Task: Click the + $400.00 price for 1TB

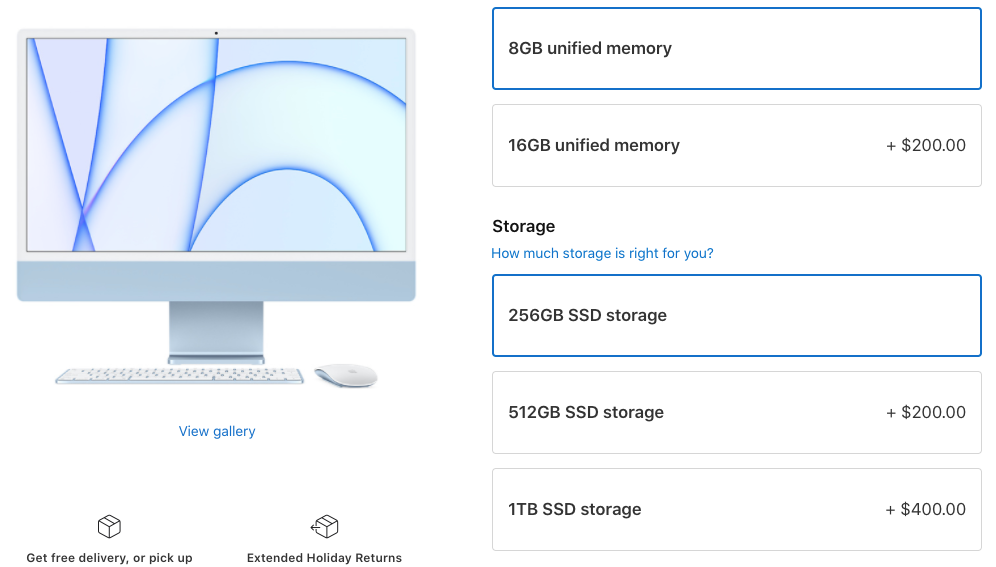Action: click(x=925, y=509)
